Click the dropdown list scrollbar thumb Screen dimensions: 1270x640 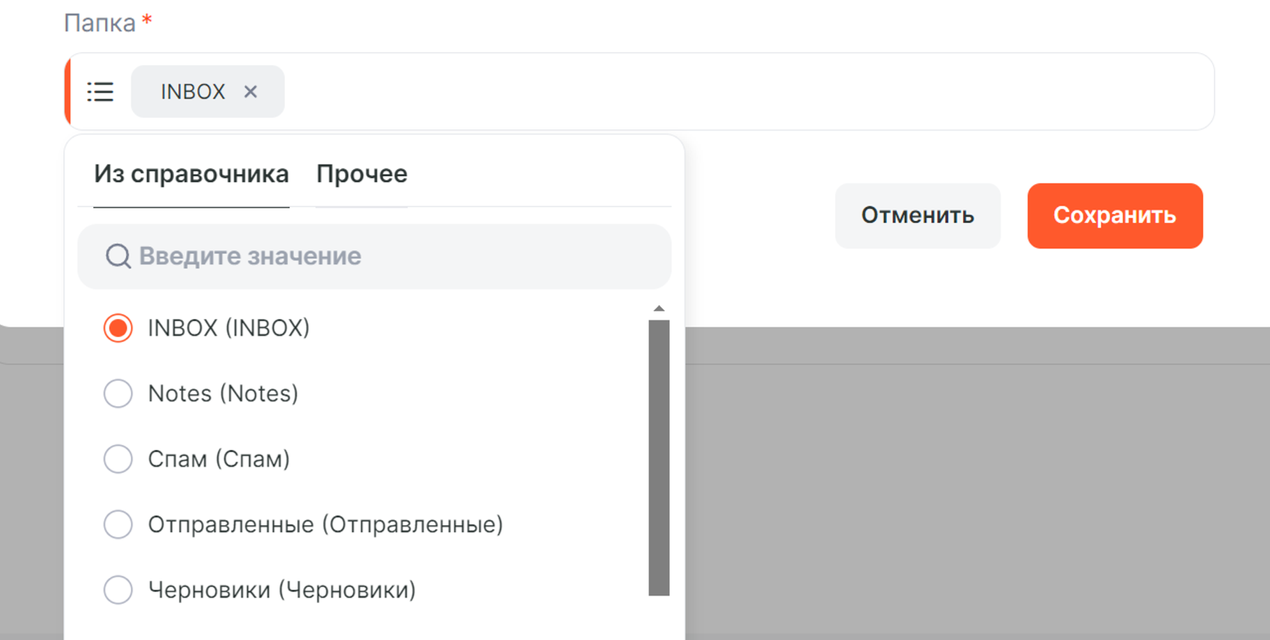point(658,455)
